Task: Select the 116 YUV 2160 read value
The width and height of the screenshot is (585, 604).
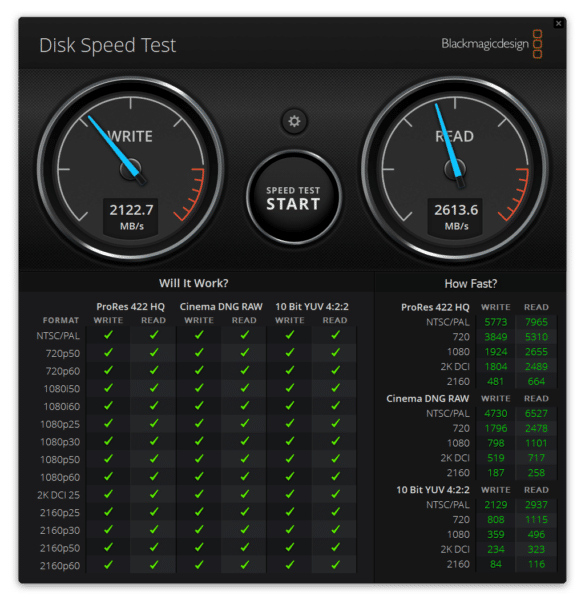Action: [x=536, y=564]
